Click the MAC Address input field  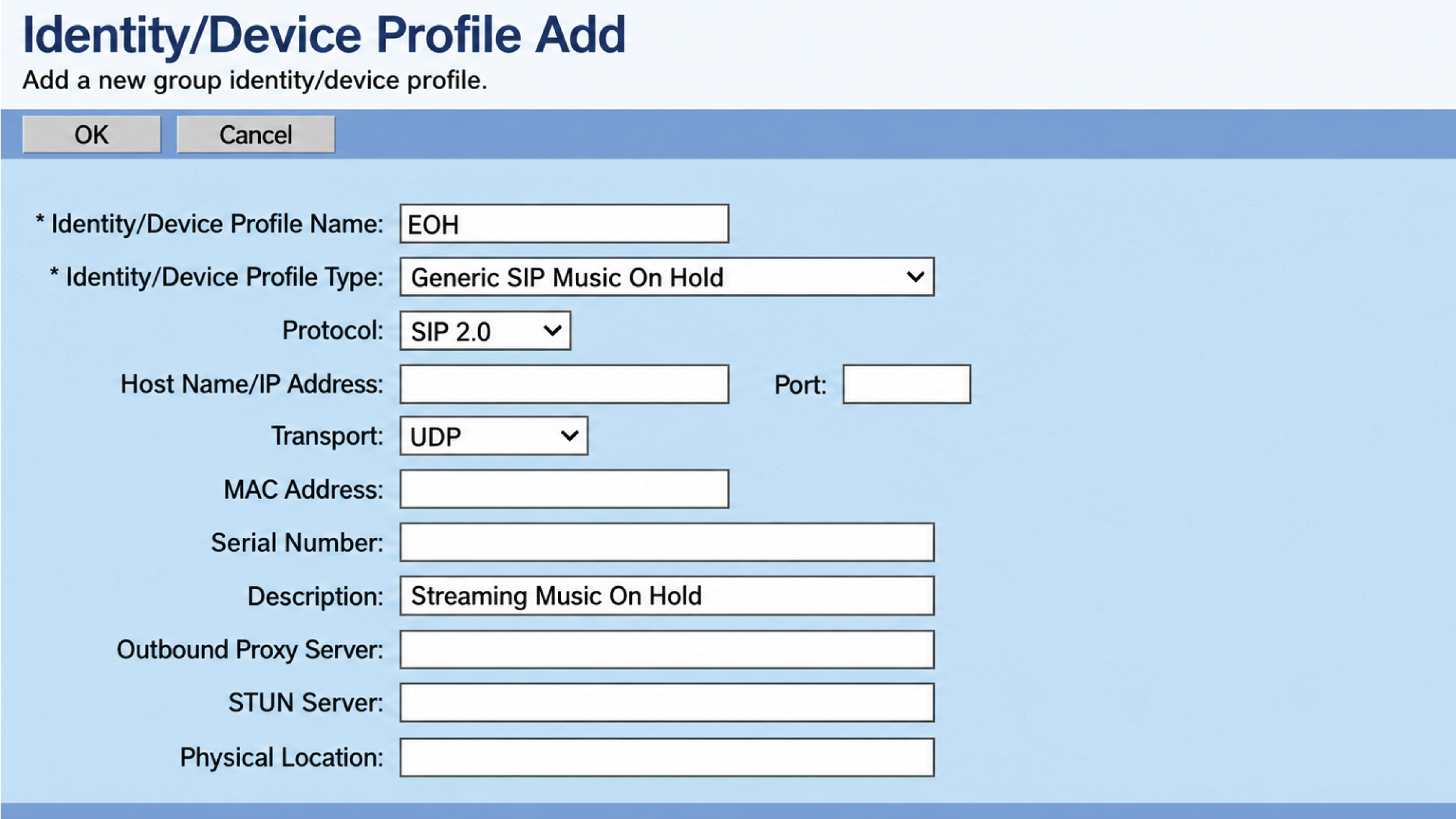pos(564,489)
